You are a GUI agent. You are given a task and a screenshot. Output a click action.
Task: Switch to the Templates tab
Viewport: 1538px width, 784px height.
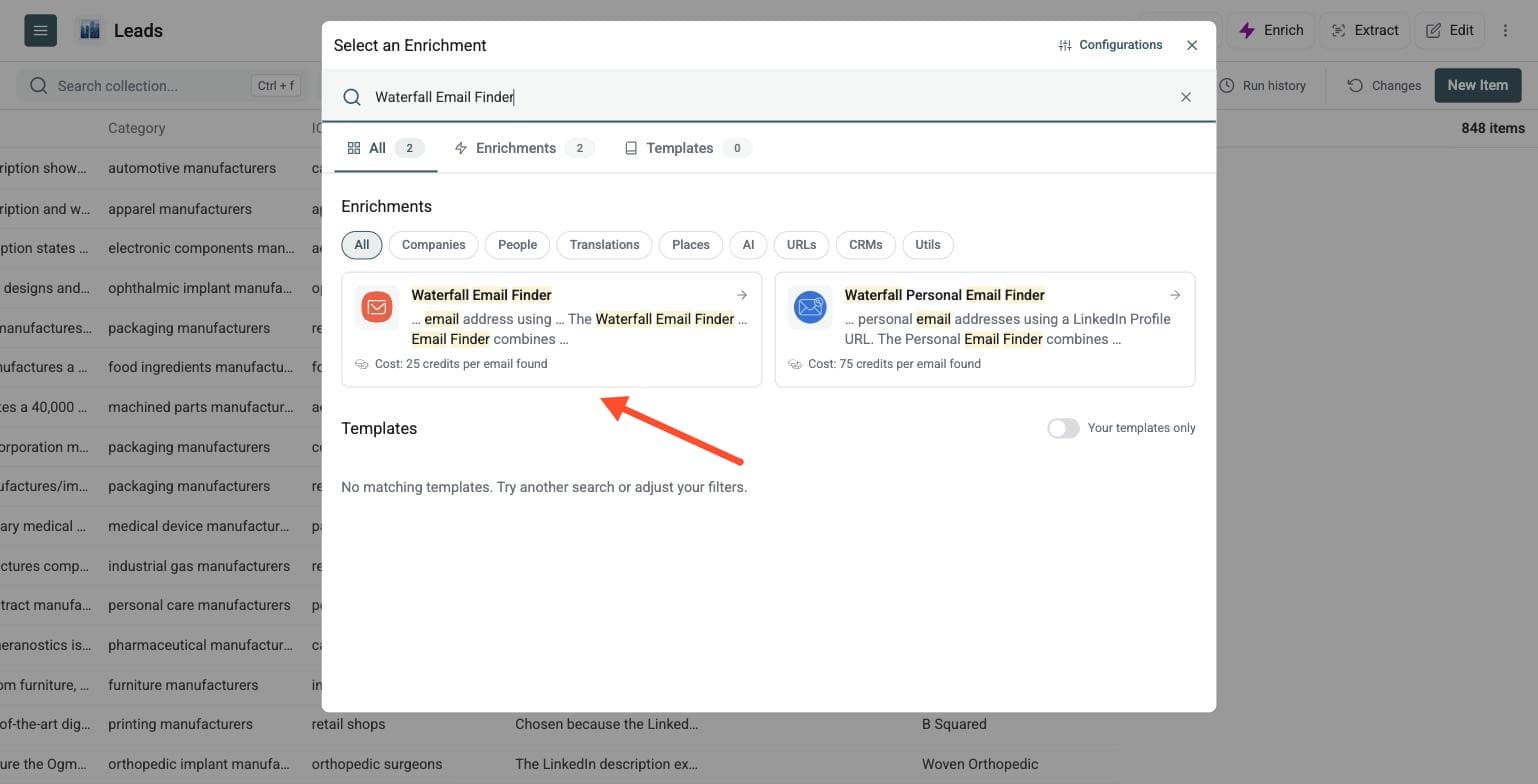pyautogui.click(x=688, y=148)
